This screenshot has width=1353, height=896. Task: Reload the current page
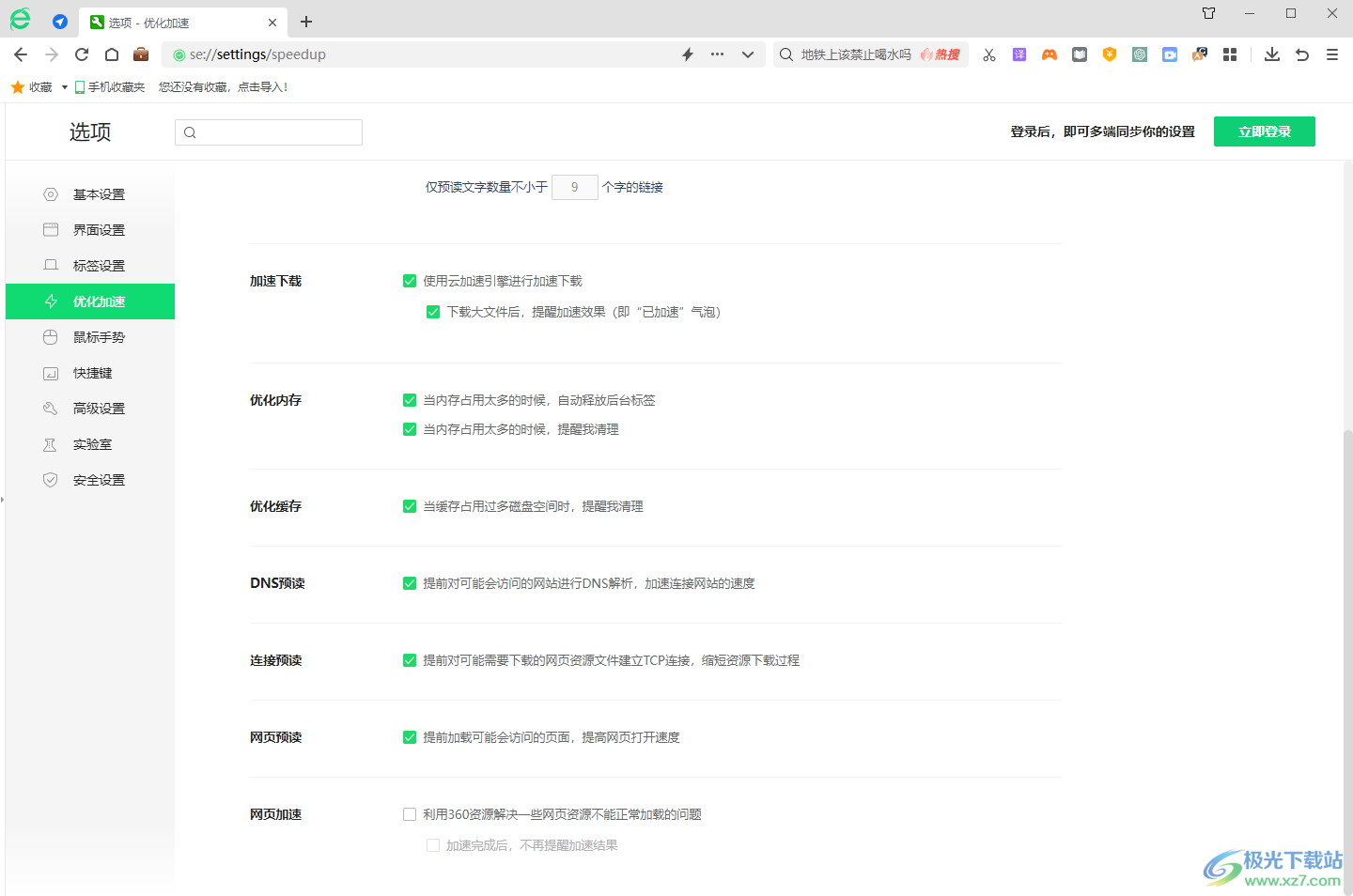[x=82, y=54]
